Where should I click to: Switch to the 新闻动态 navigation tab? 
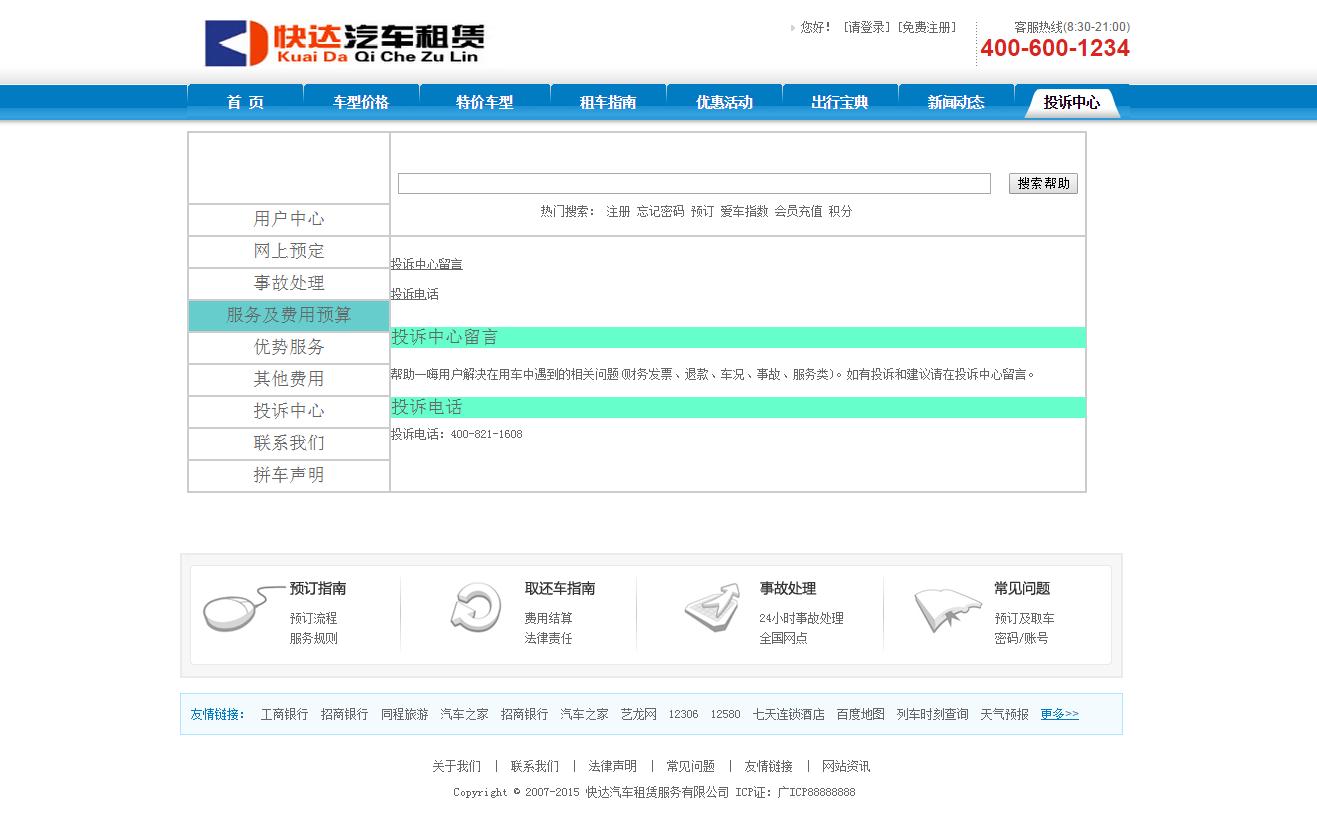click(956, 102)
